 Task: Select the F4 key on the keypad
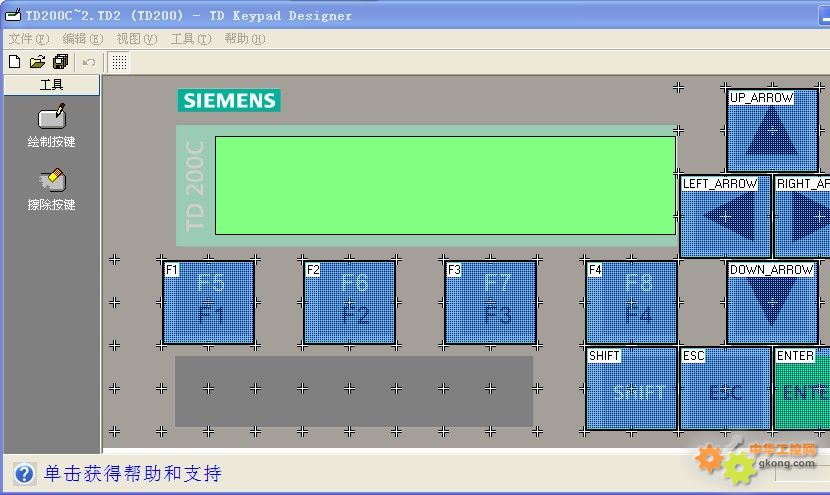tap(631, 303)
